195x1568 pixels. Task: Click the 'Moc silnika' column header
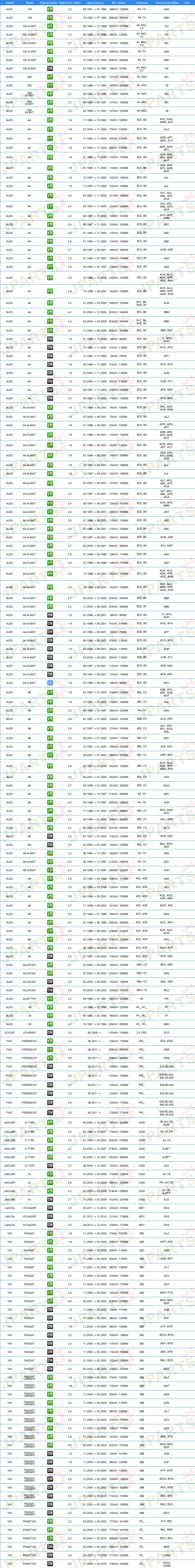(118, 2)
